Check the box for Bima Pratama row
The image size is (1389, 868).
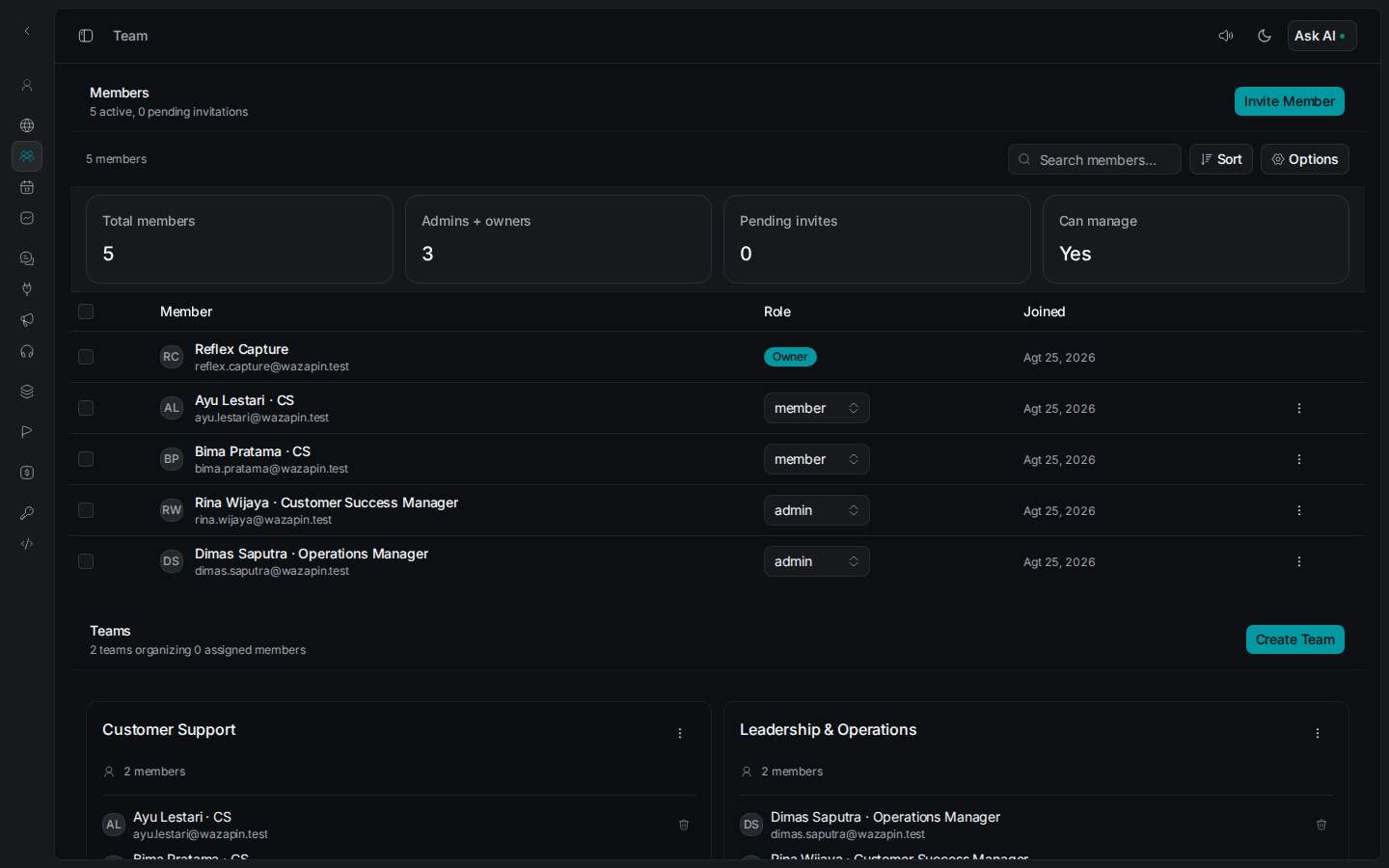click(86, 459)
